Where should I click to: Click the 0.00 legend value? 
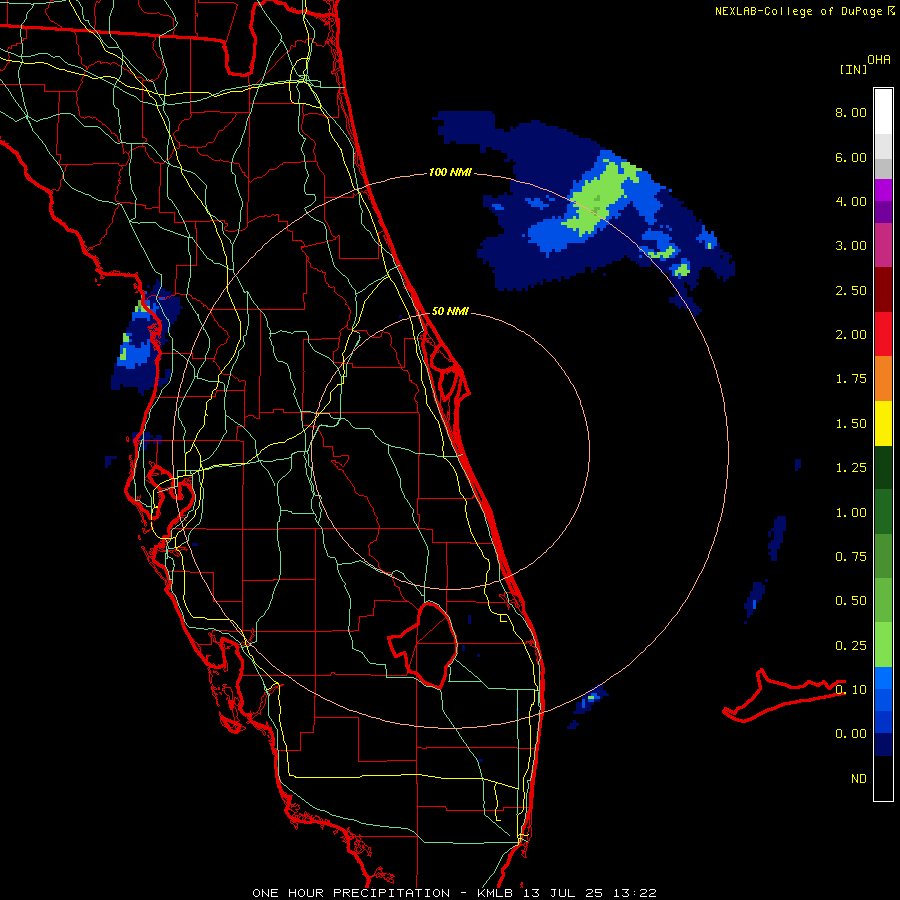(x=851, y=734)
